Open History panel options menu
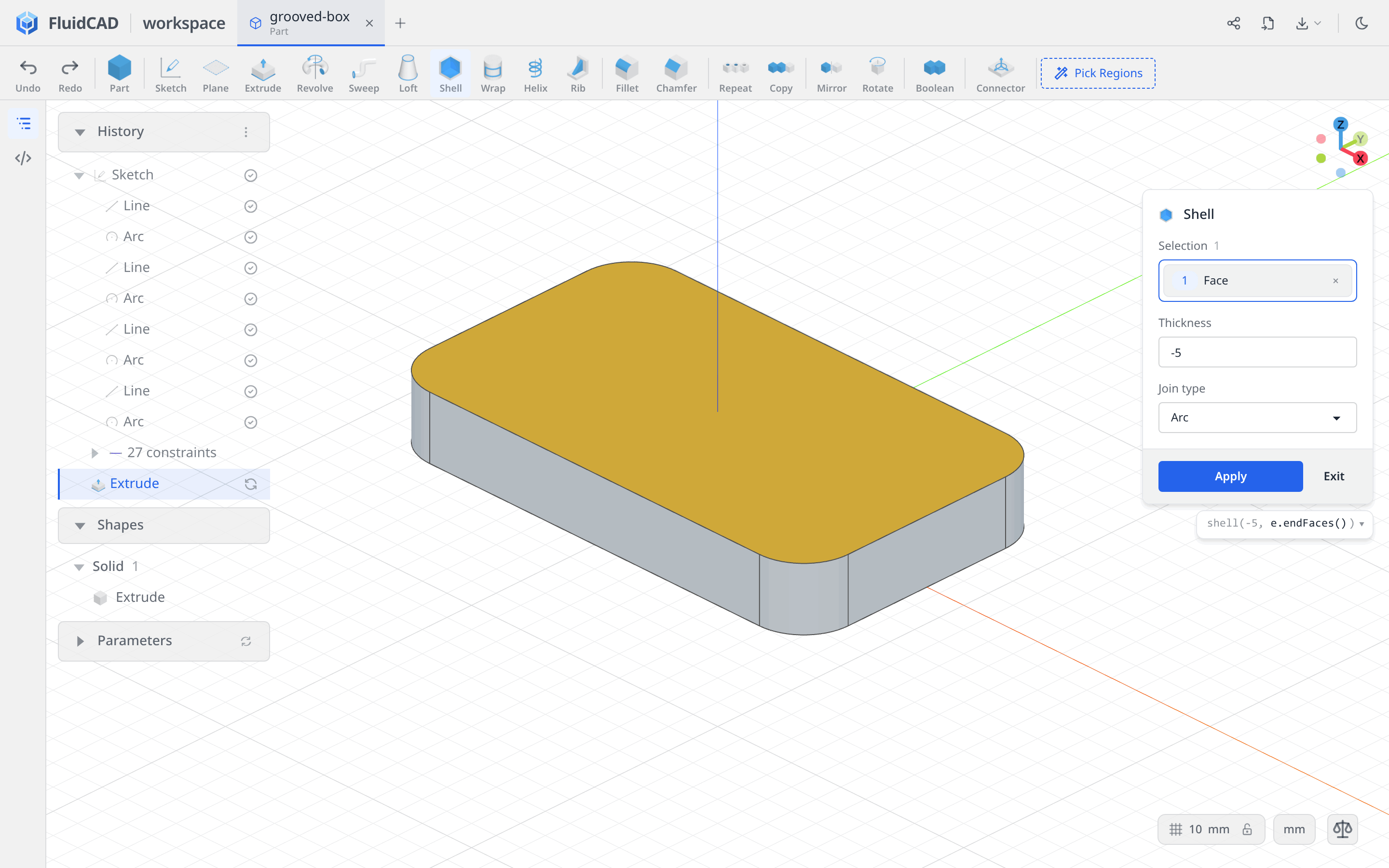Screen dimensions: 1389x868 coord(245,132)
